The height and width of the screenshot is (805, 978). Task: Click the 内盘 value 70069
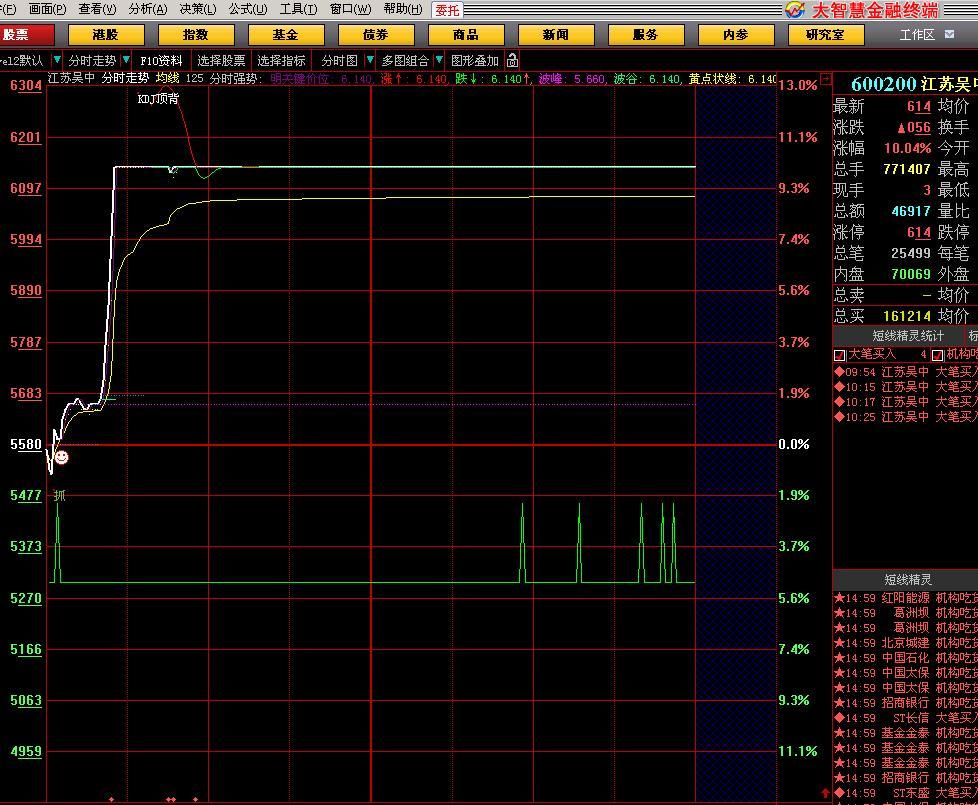pos(911,274)
